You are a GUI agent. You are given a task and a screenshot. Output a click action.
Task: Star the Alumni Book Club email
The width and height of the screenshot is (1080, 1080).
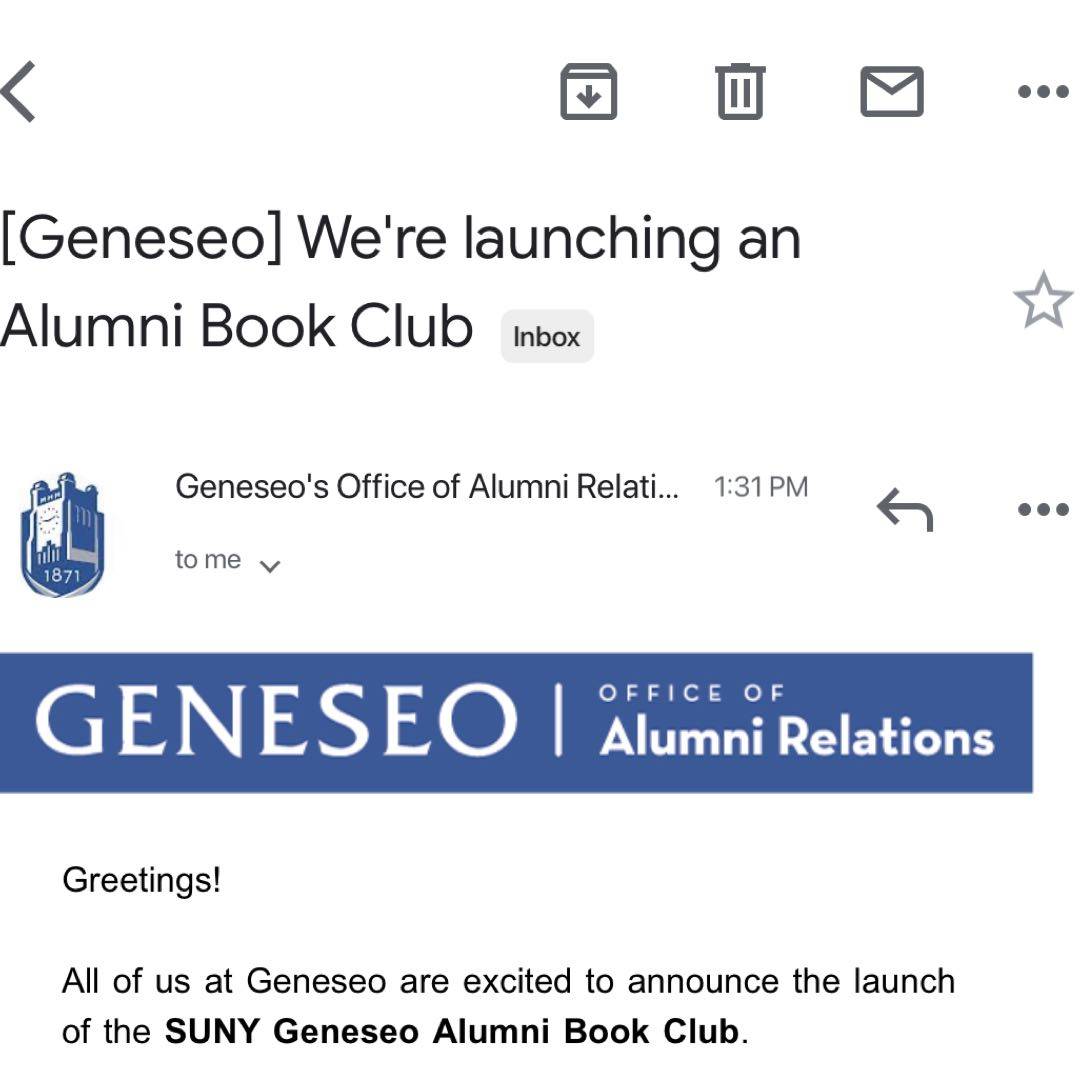click(1043, 300)
